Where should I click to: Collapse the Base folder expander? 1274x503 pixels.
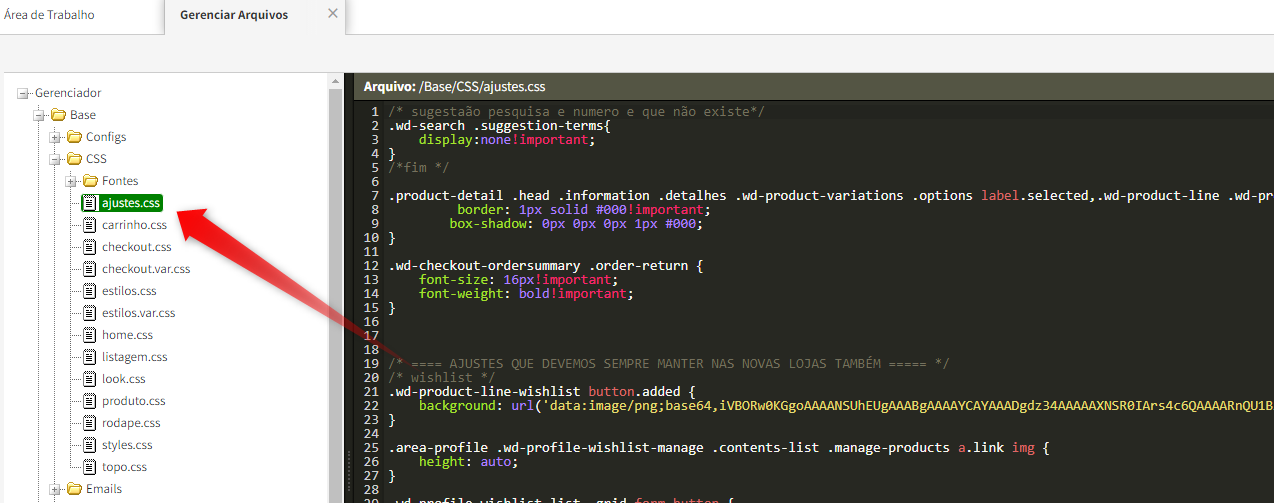click(40, 115)
